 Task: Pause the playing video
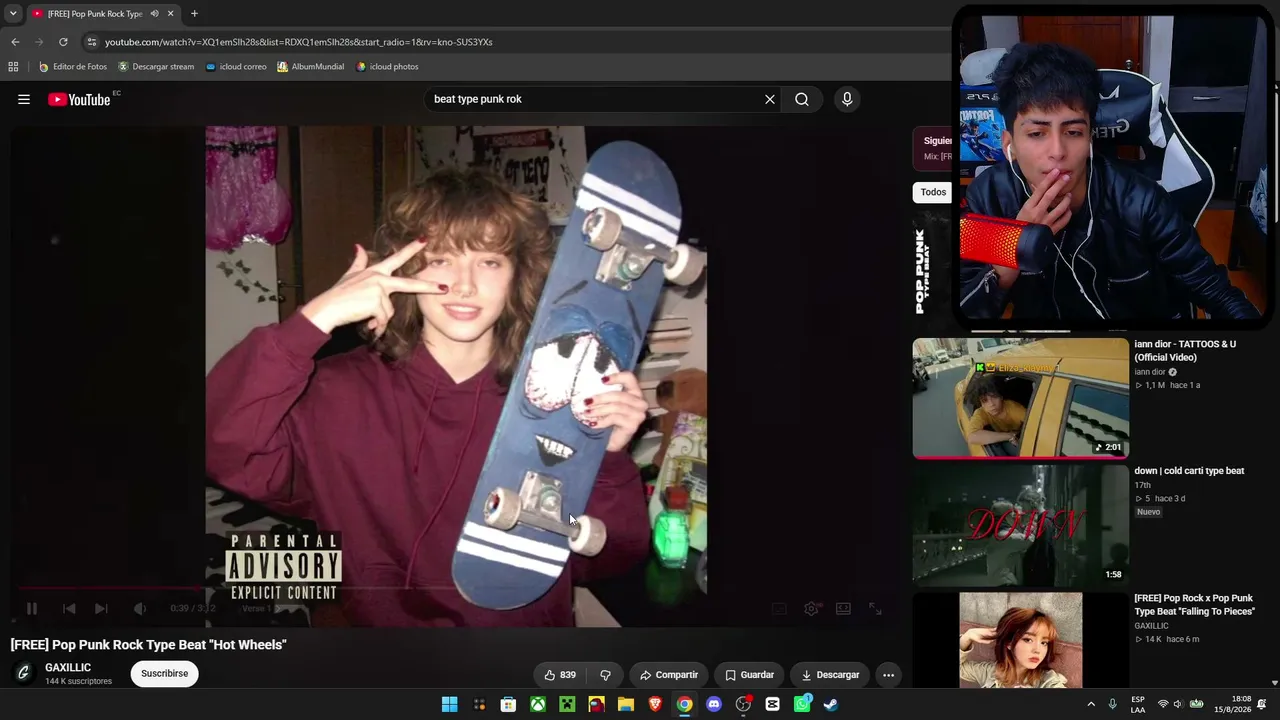coord(31,608)
